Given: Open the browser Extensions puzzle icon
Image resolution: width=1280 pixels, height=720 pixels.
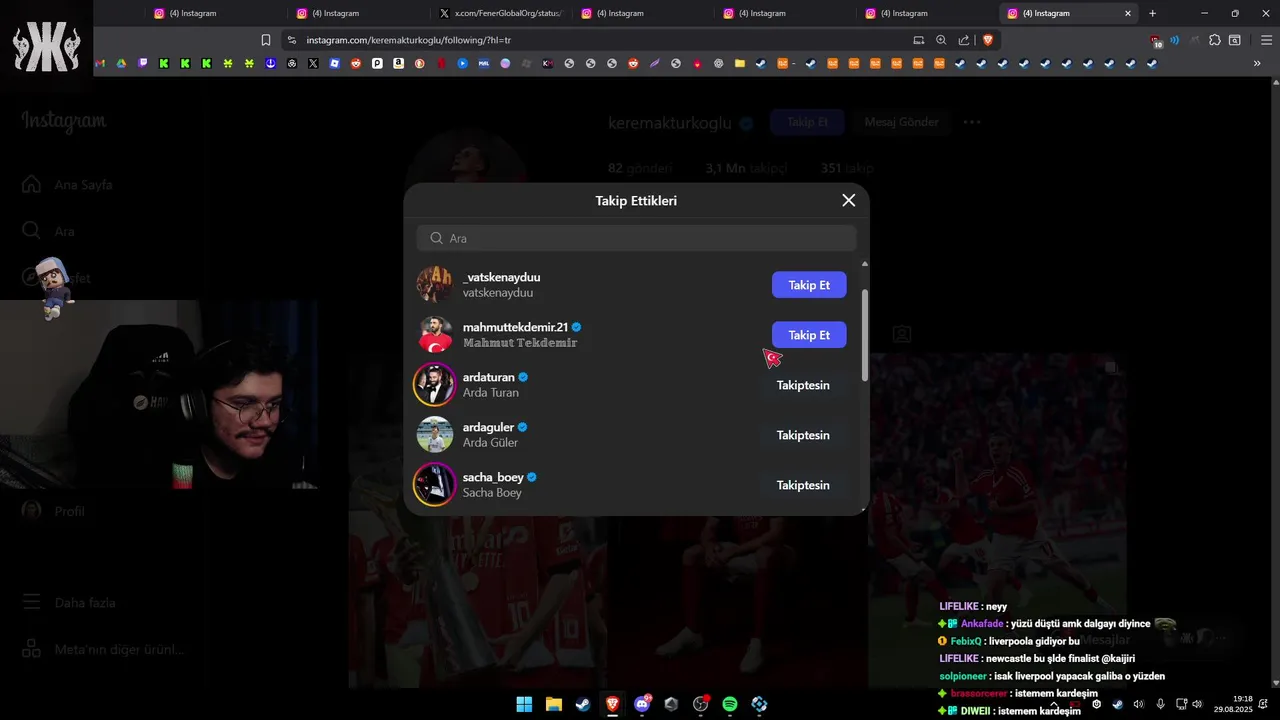Looking at the screenshot, I should tap(1215, 40).
